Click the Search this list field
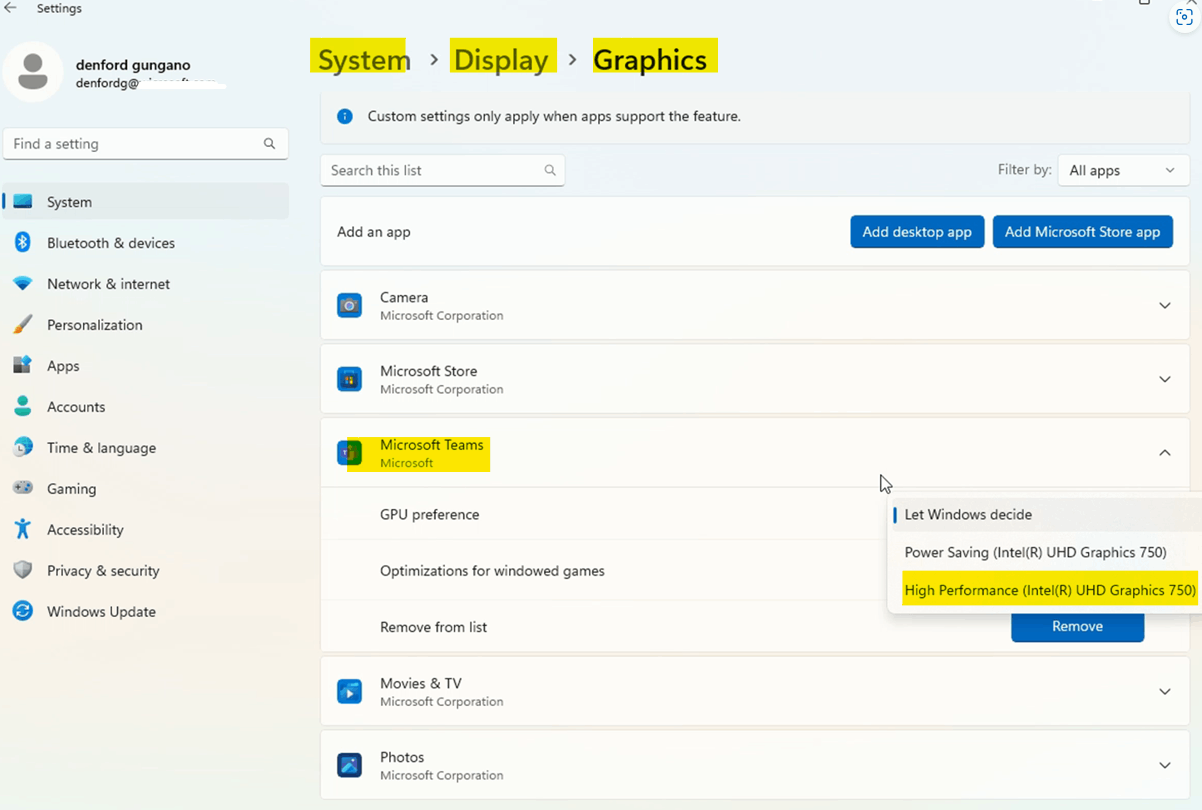Screen dimensions: 1202x810 442,170
